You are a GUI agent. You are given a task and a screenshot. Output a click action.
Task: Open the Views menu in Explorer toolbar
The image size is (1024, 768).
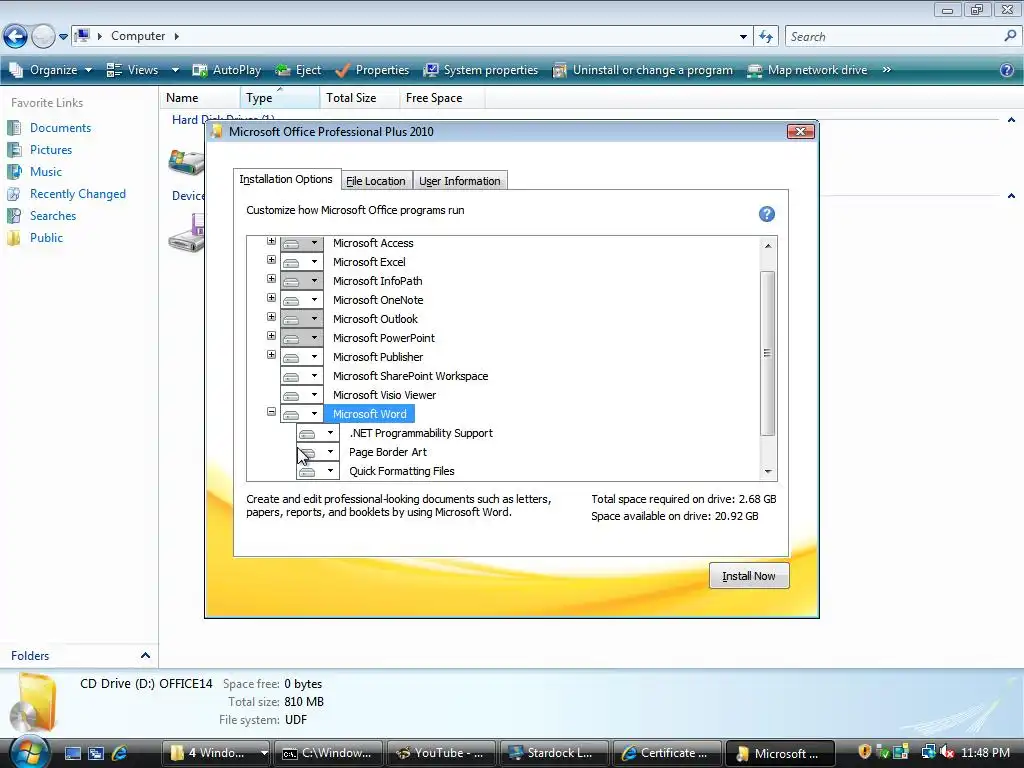pos(142,70)
